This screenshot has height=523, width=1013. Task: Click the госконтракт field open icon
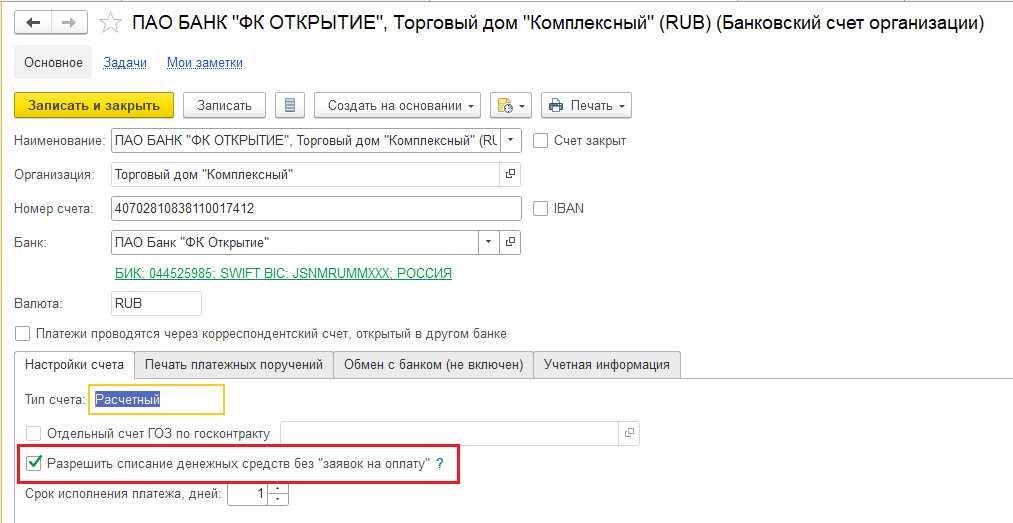[x=629, y=433]
